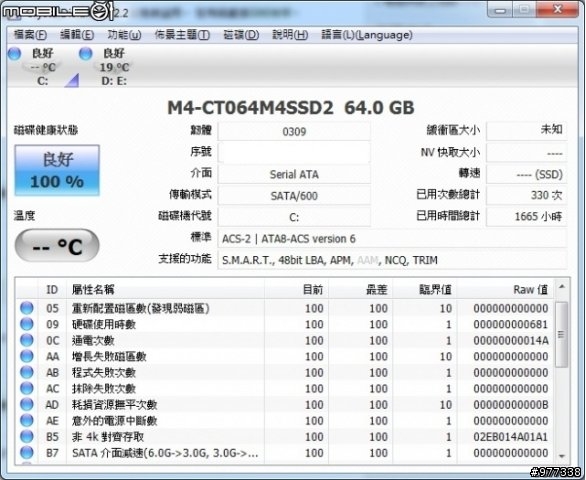Viewport: 586px width, 480px height.
Task: Minimize the window
Action: tap(500, 9)
